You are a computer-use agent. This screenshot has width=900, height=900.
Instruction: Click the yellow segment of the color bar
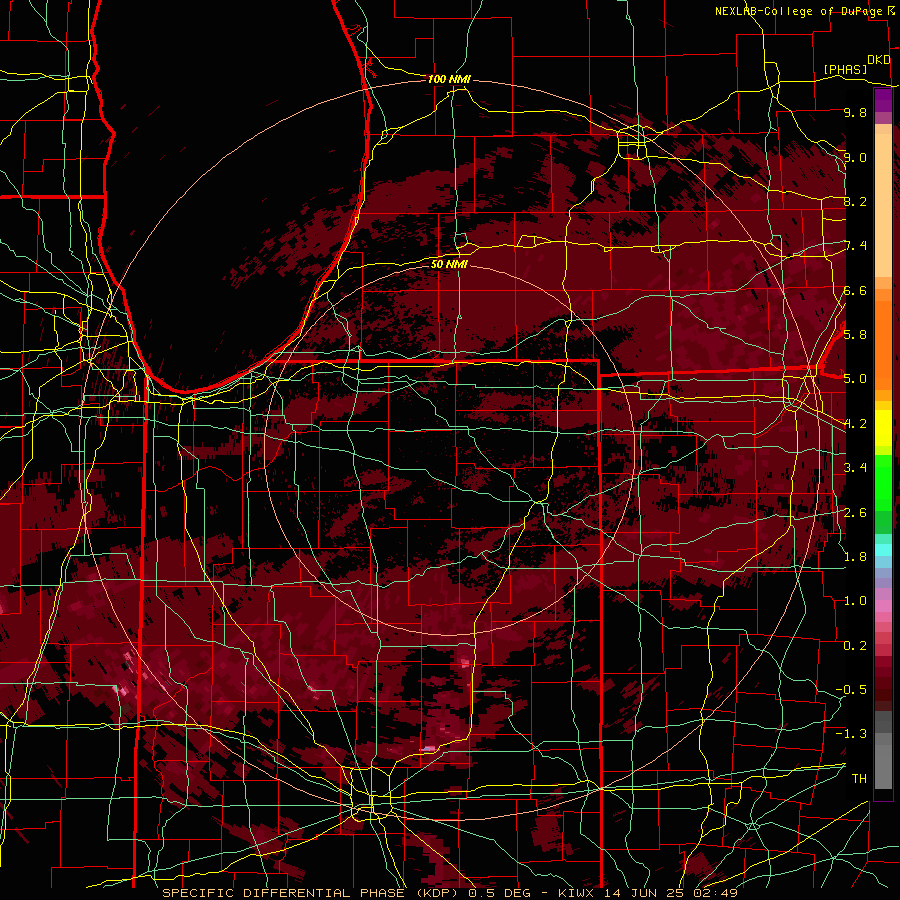pyautogui.click(x=883, y=428)
